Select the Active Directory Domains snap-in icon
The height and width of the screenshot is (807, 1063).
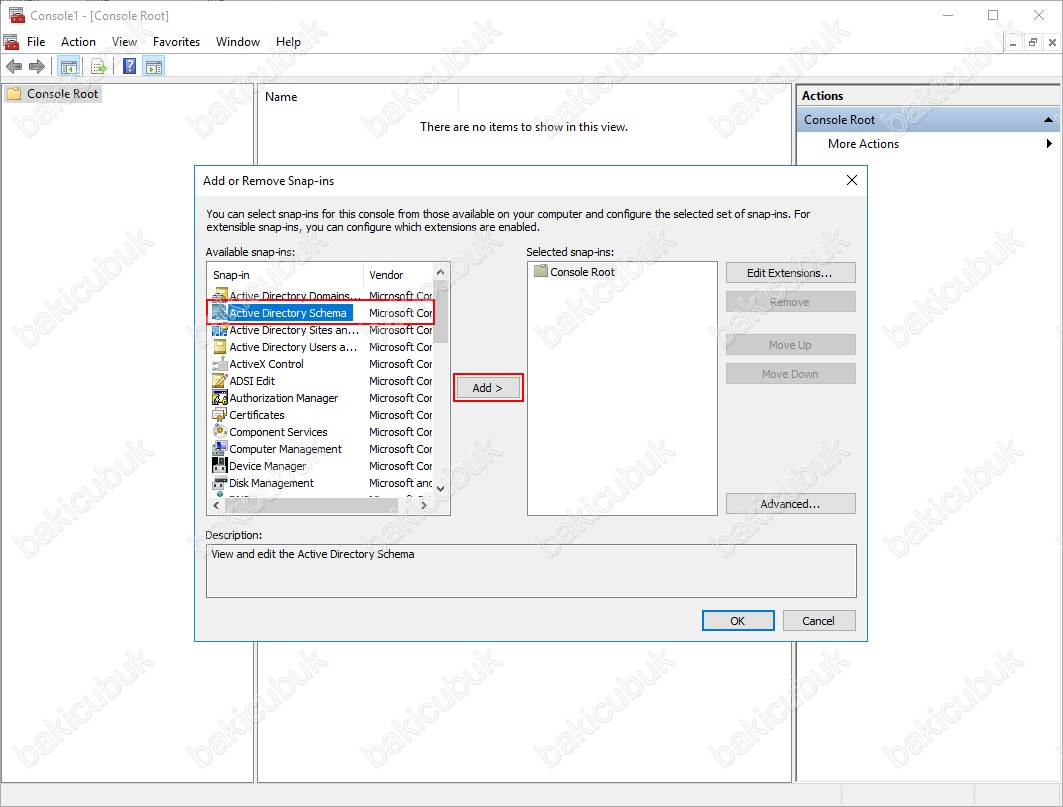click(x=220, y=295)
